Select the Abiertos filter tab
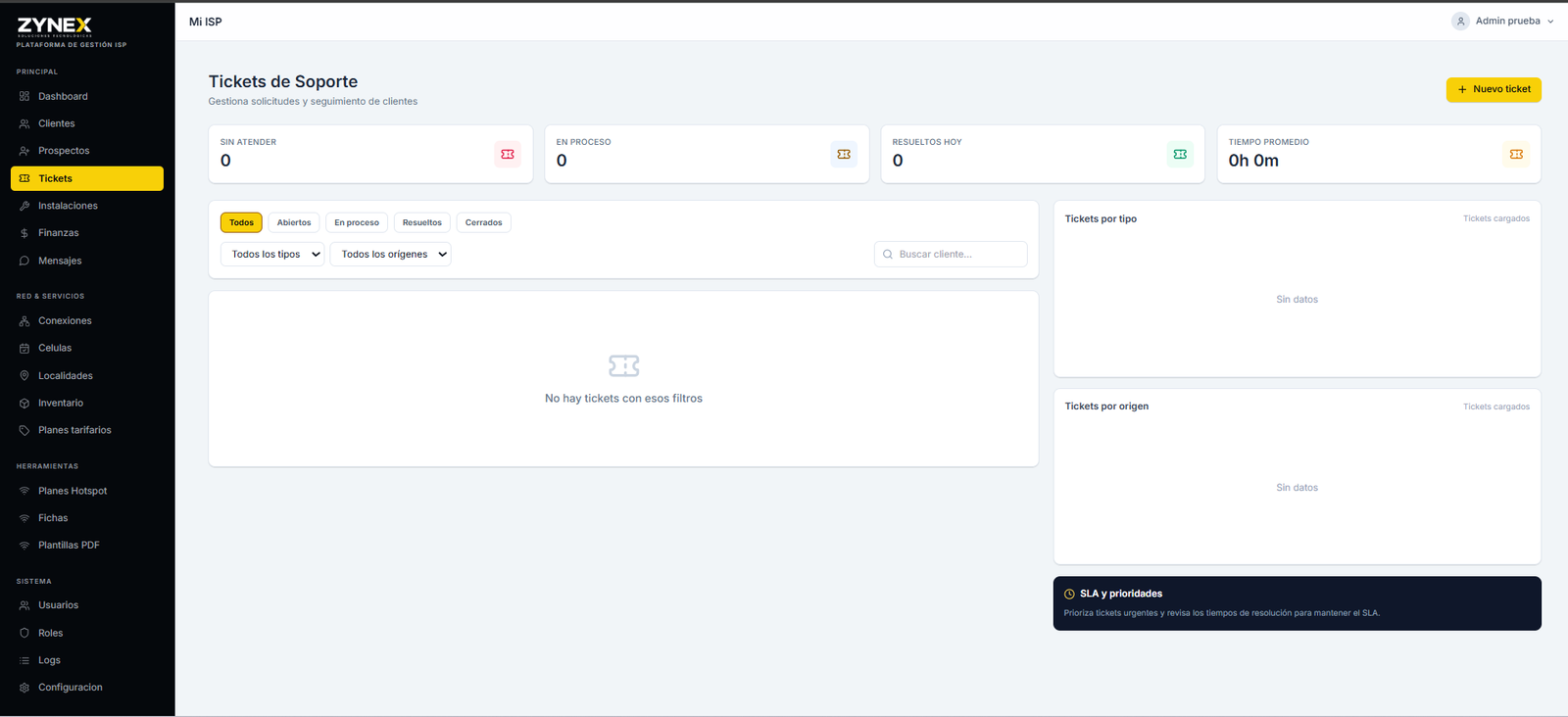Viewport: 1568px width, 717px height. [294, 222]
